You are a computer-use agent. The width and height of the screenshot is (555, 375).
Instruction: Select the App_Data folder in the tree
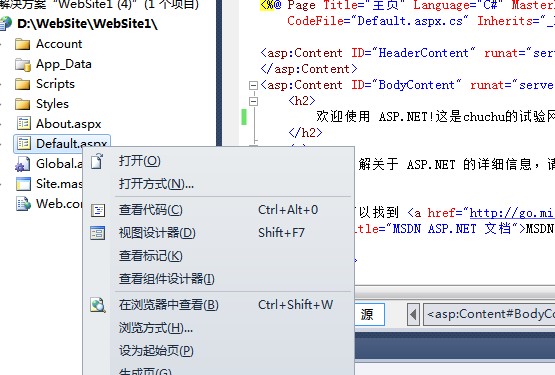point(64,64)
